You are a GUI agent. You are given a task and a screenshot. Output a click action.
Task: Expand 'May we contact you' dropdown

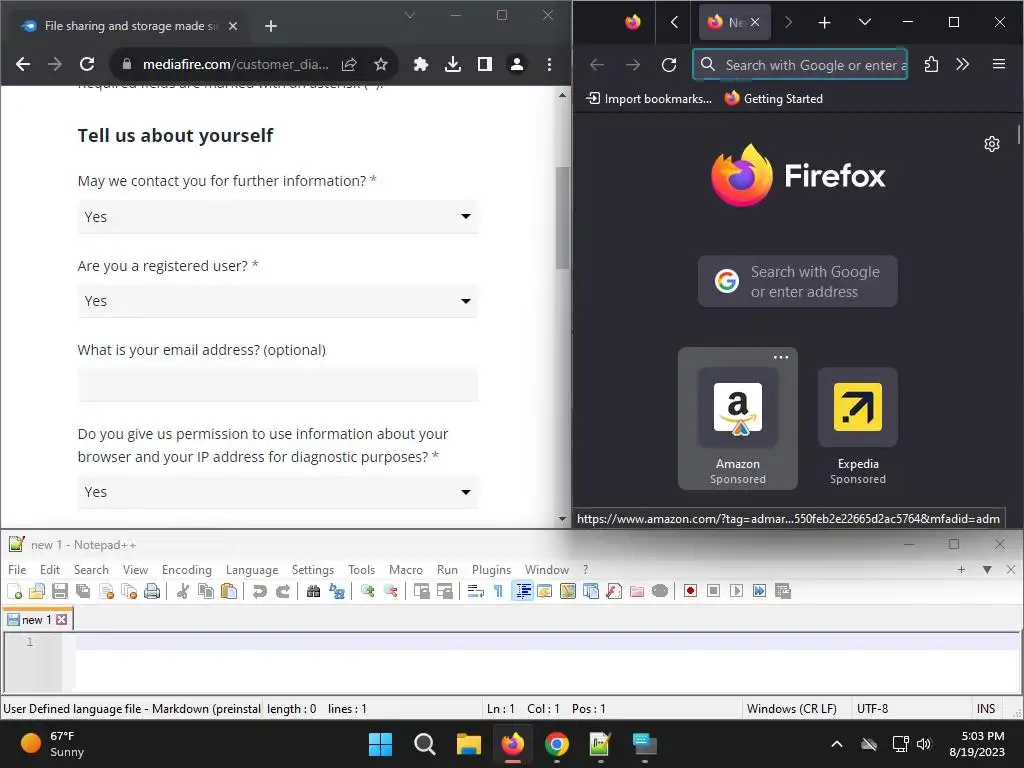(x=278, y=216)
